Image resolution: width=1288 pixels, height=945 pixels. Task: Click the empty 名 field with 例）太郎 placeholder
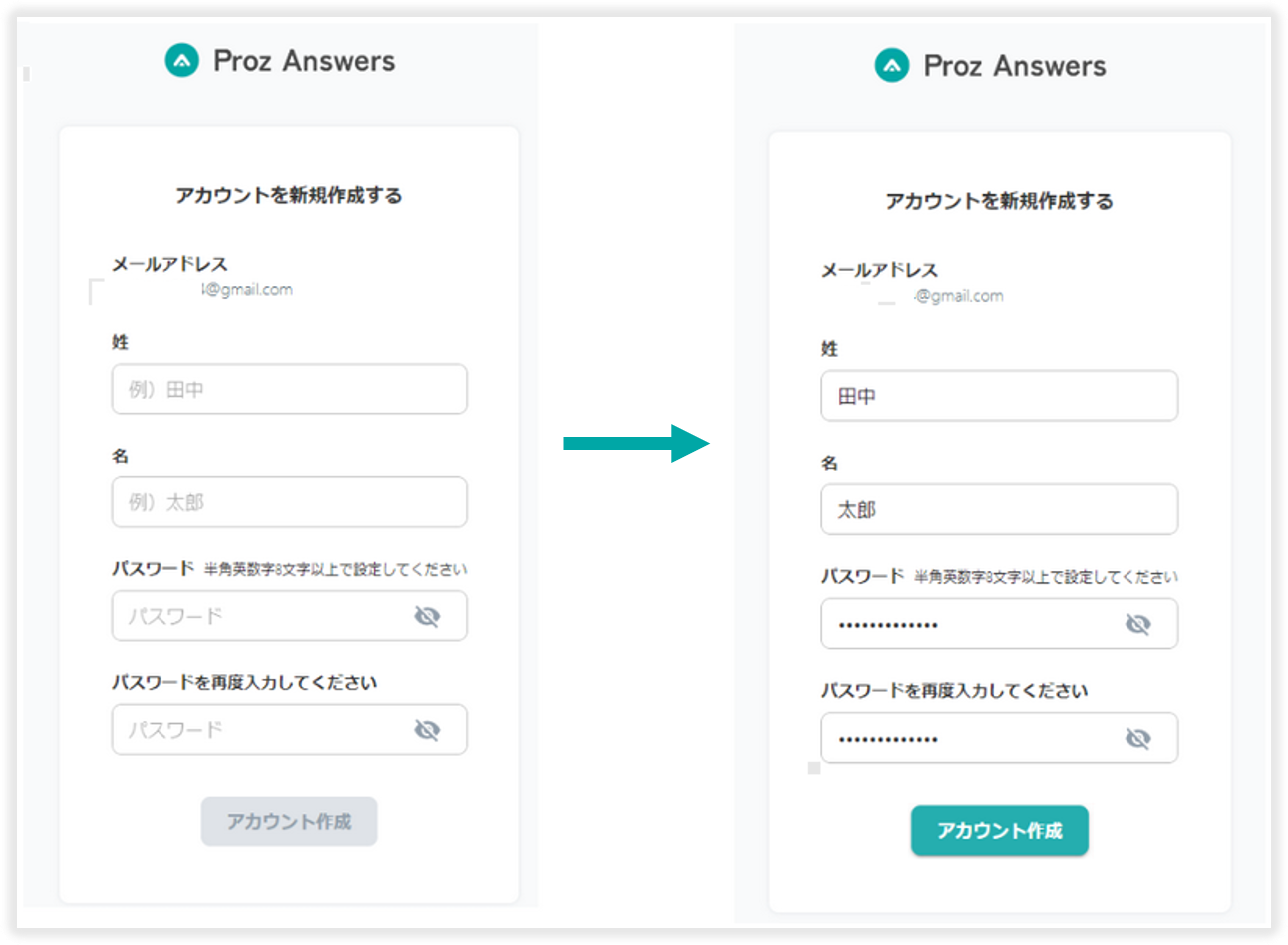pos(289,502)
